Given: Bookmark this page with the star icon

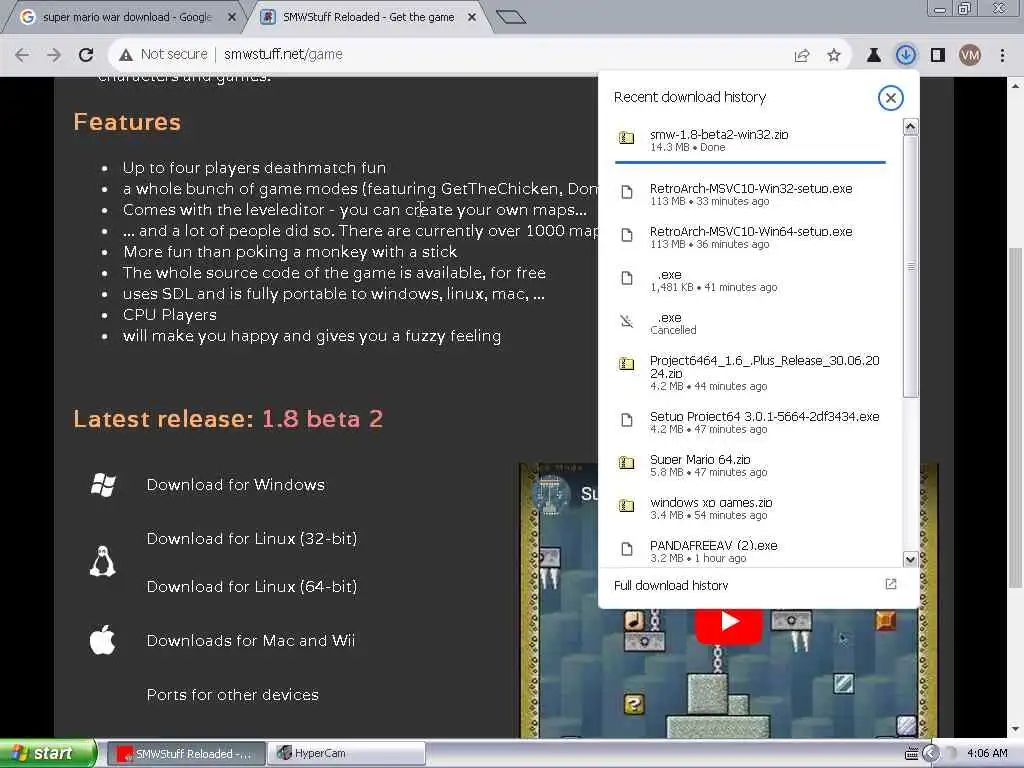Looking at the screenshot, I should click(834, 56).
